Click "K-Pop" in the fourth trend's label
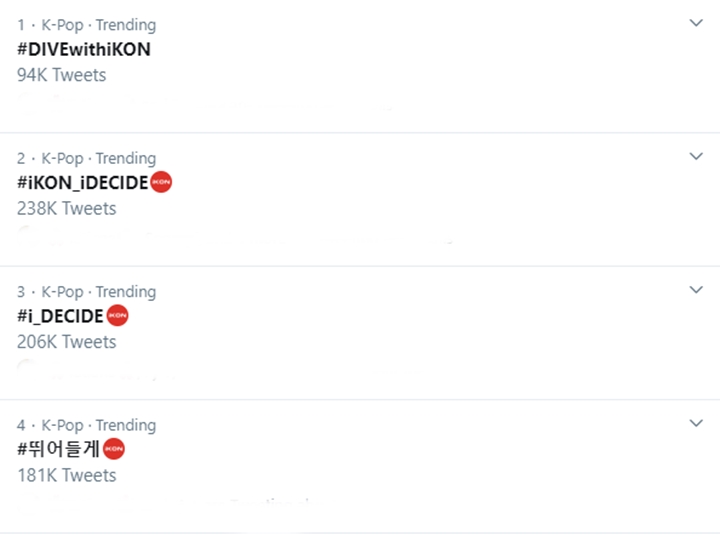Image resolution: width=720 pixels, height=535 pixels. (62, 425)
